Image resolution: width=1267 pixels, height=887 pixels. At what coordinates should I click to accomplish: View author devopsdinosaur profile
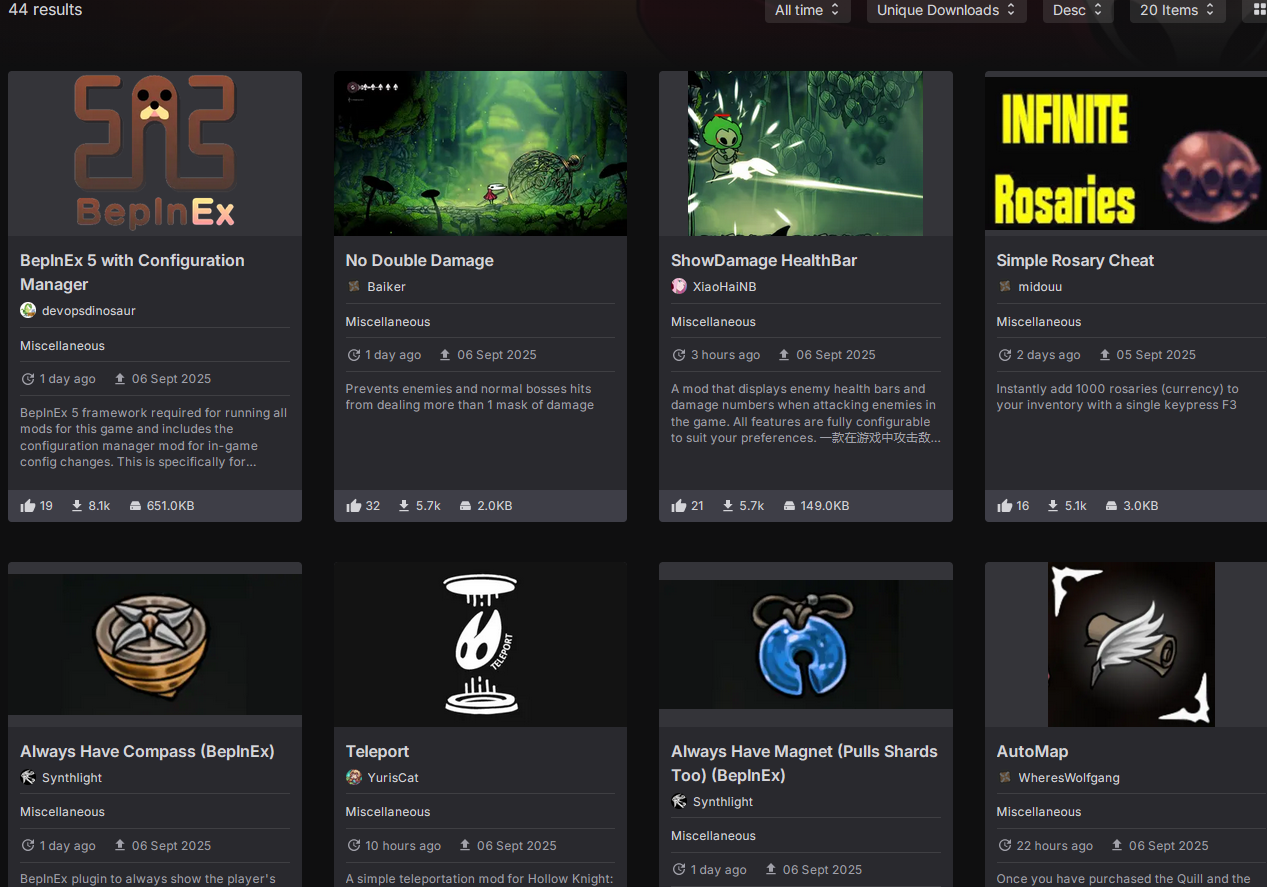[x=89, y=310]
